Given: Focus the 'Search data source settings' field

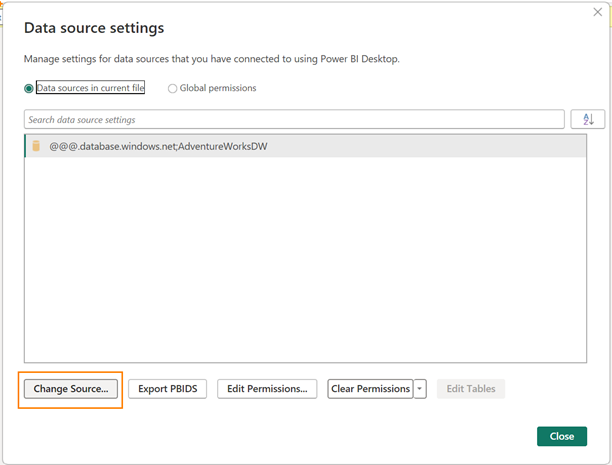Looking at the screenshot, I should (x=294, y=120).
